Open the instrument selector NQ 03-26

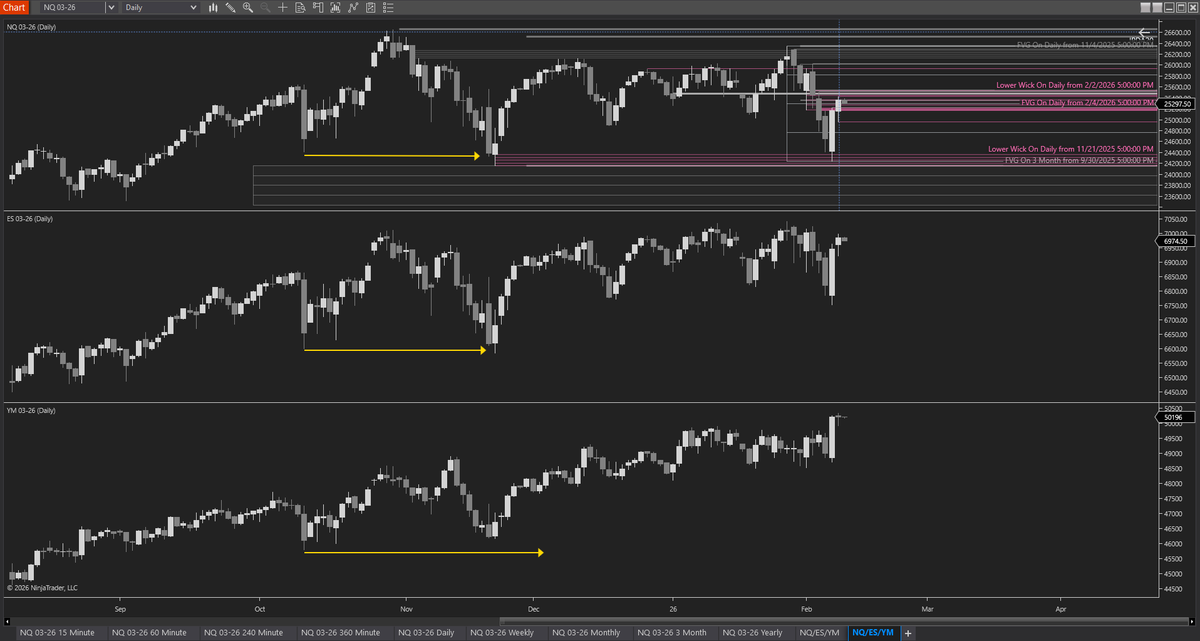click(72, 7)
